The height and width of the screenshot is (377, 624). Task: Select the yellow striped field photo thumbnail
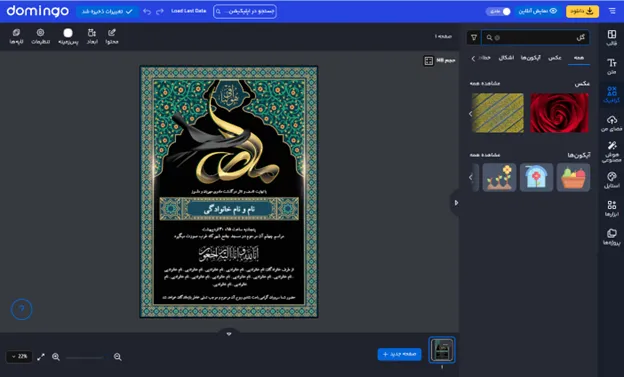pos(497,113)
